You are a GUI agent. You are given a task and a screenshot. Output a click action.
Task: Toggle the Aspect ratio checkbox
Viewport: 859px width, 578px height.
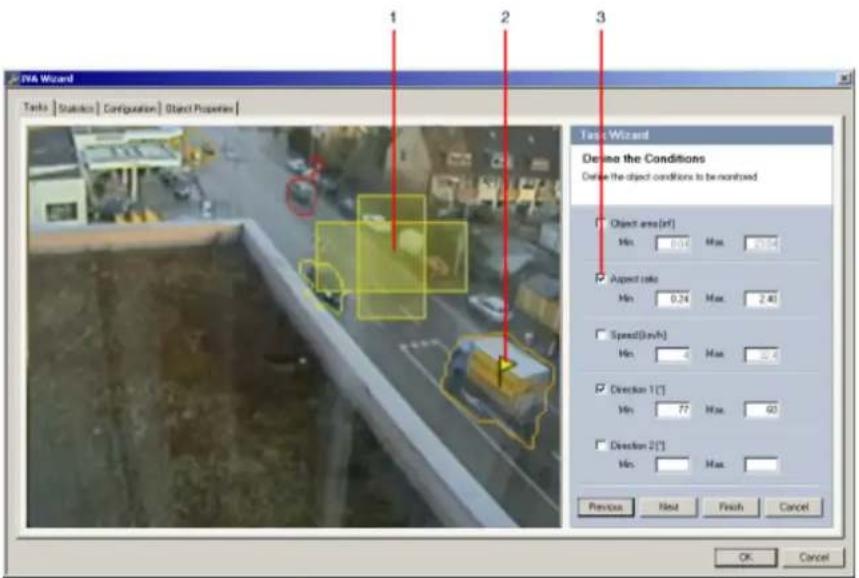(601, 278)
